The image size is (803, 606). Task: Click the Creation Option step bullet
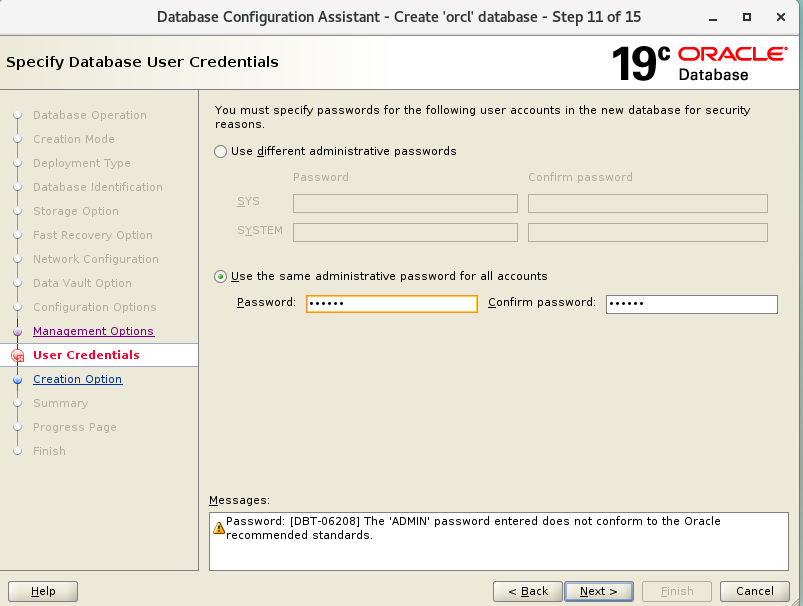pos(17,380)
